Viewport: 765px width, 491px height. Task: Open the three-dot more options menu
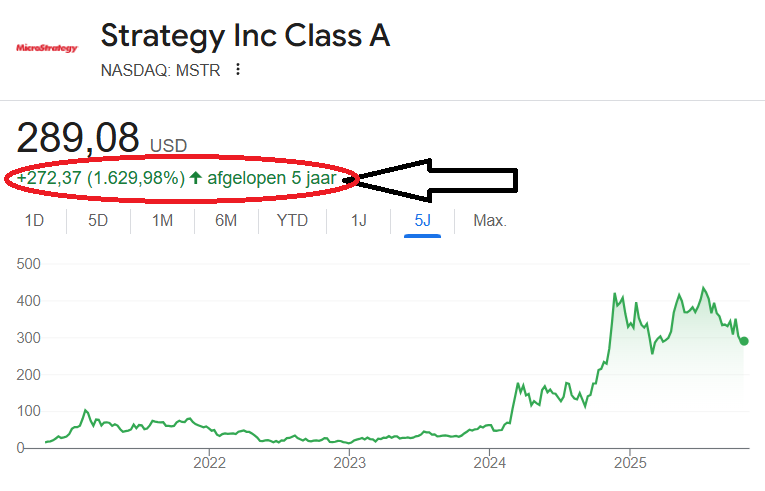(238, 70)
